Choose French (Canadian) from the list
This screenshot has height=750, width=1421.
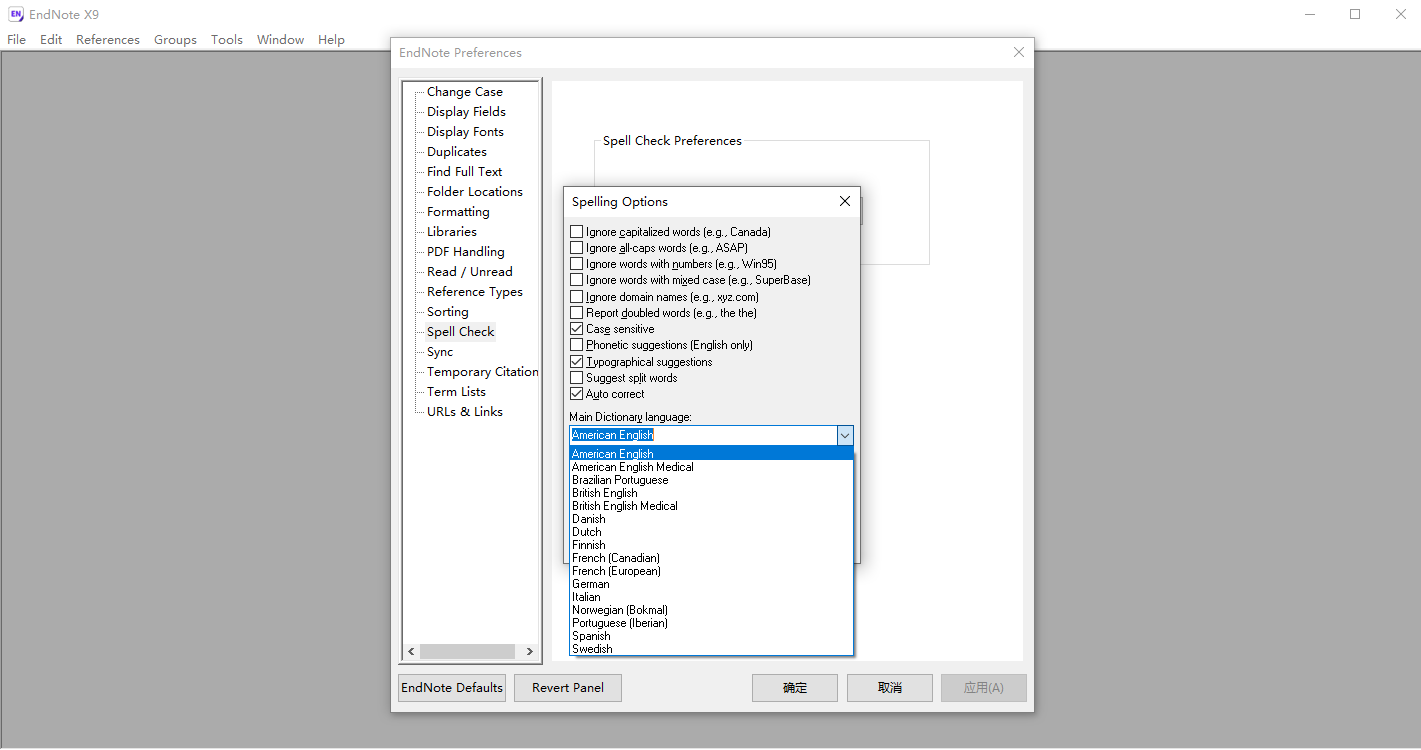pyautogui.click(x=711, y=558)
